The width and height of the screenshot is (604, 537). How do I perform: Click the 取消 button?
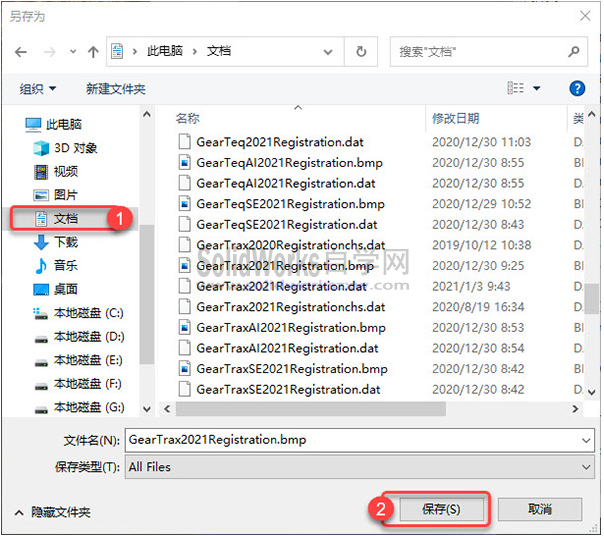(540, 509)
